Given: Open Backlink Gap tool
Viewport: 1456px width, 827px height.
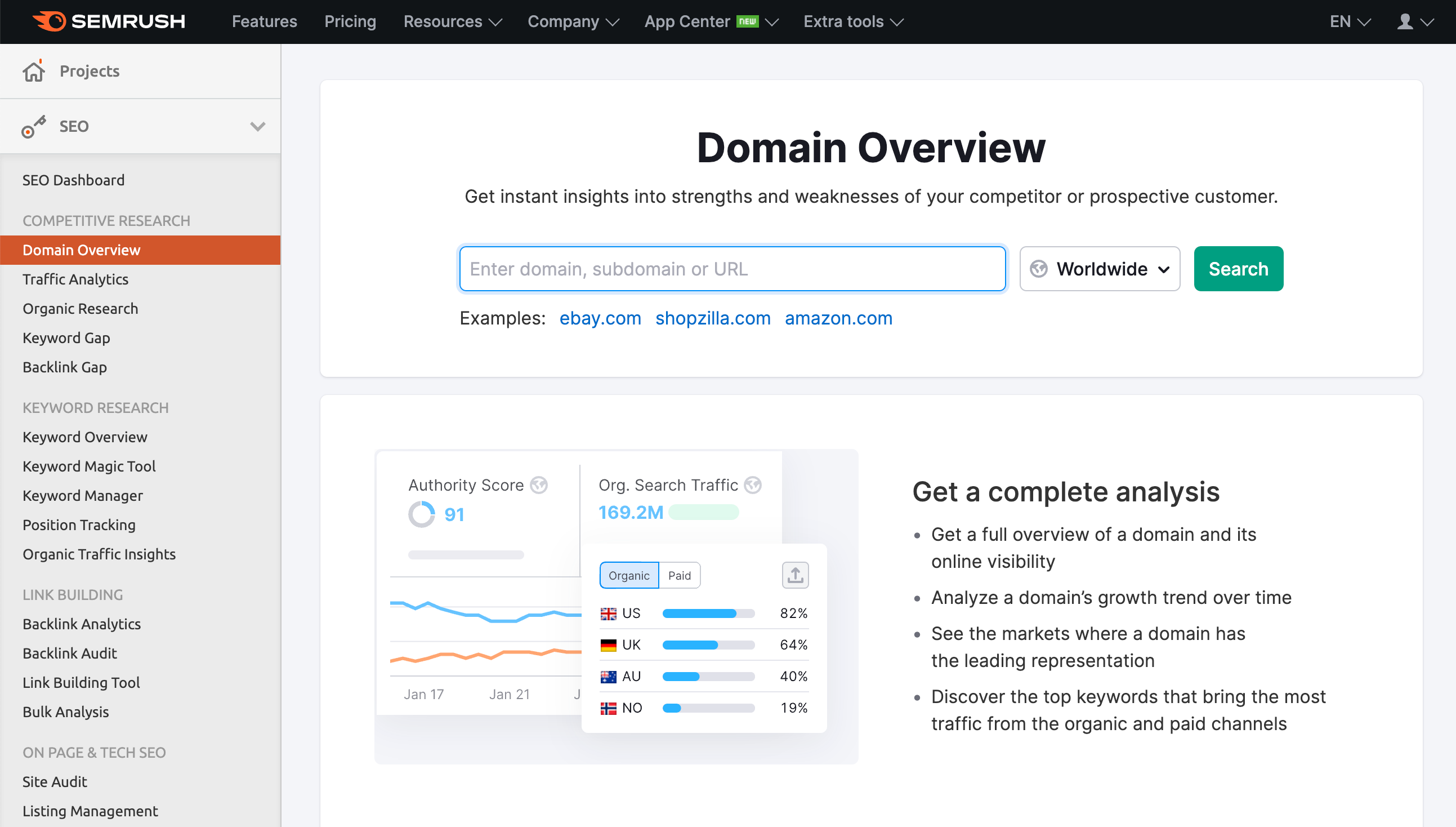Looking at the screenshot, I should coord(65,367).
